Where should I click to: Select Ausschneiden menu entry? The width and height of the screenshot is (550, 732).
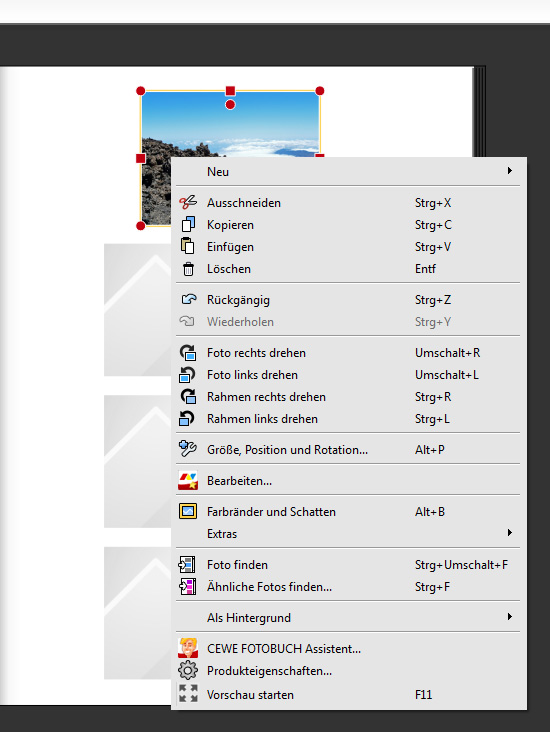348,203
